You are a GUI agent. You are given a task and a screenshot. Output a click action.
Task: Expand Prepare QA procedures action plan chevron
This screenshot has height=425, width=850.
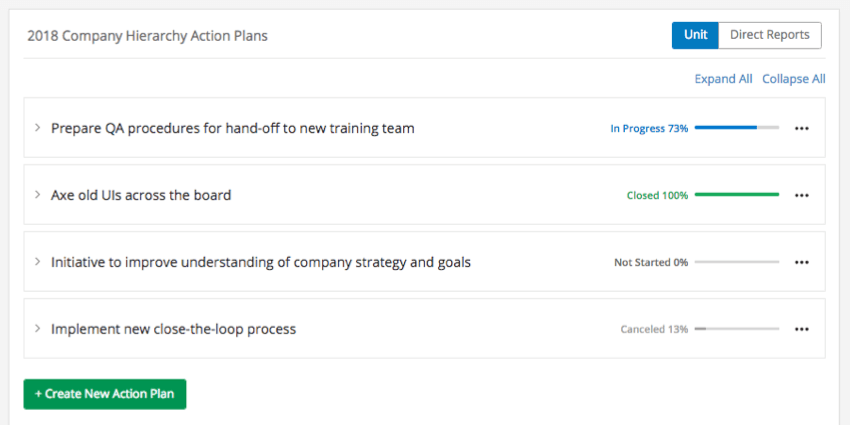37,128
